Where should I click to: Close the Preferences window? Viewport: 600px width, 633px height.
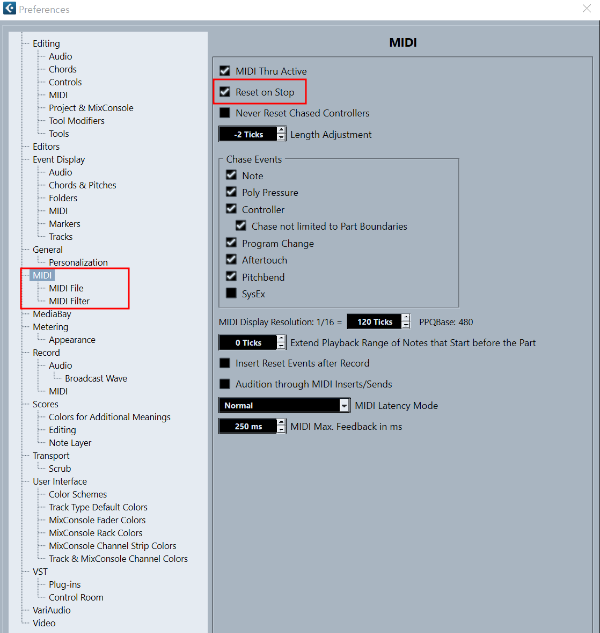587,8
